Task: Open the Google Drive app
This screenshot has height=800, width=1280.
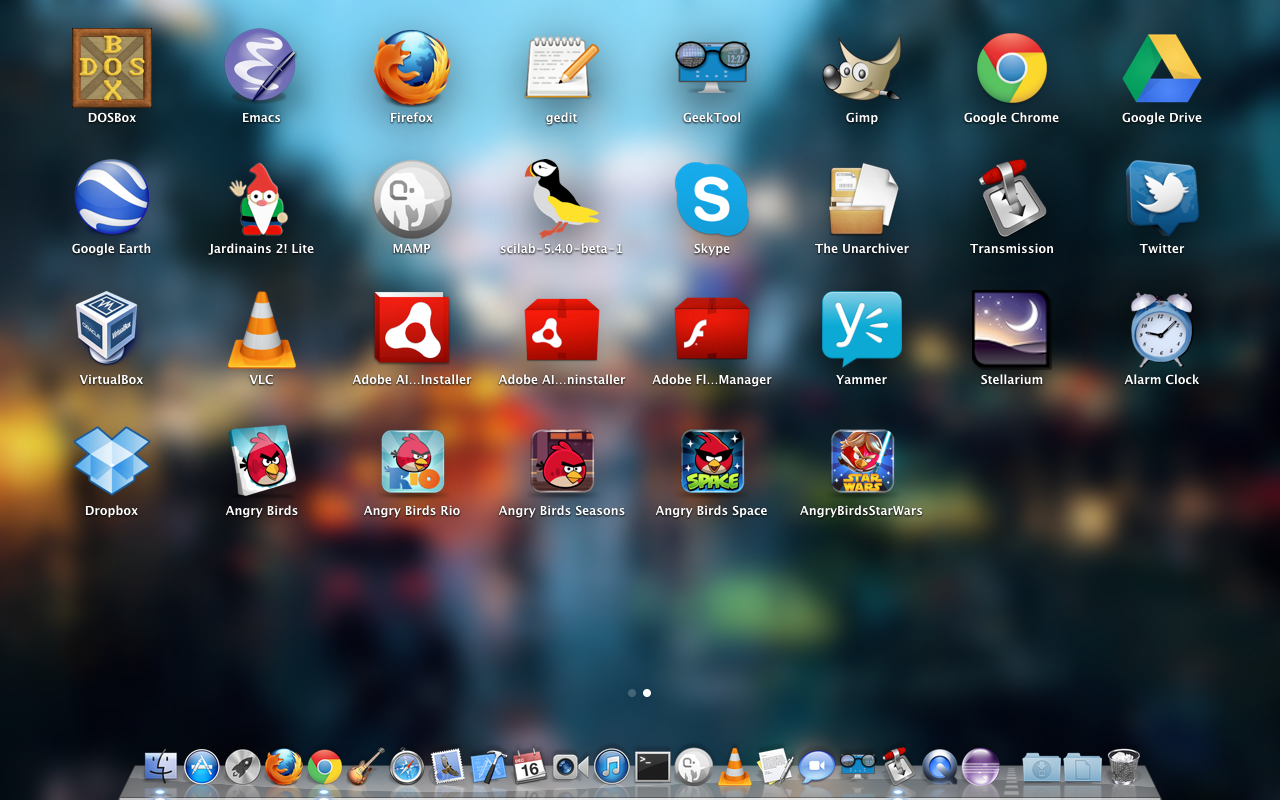Action: [x=1162, y=68]
